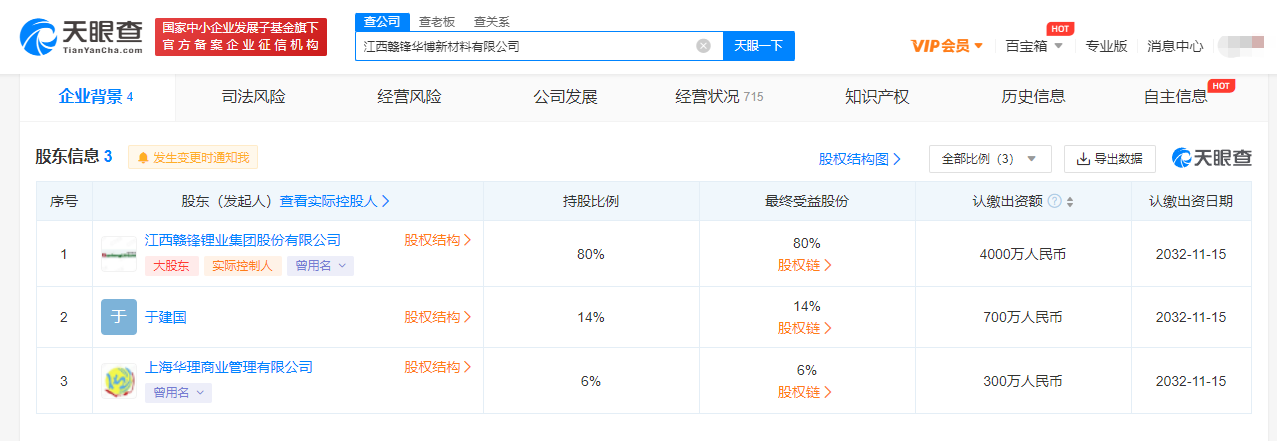The height and width of the screenshot is (441, 1277).
Task: Click the 实际控制人 tag
Action: 243,266
